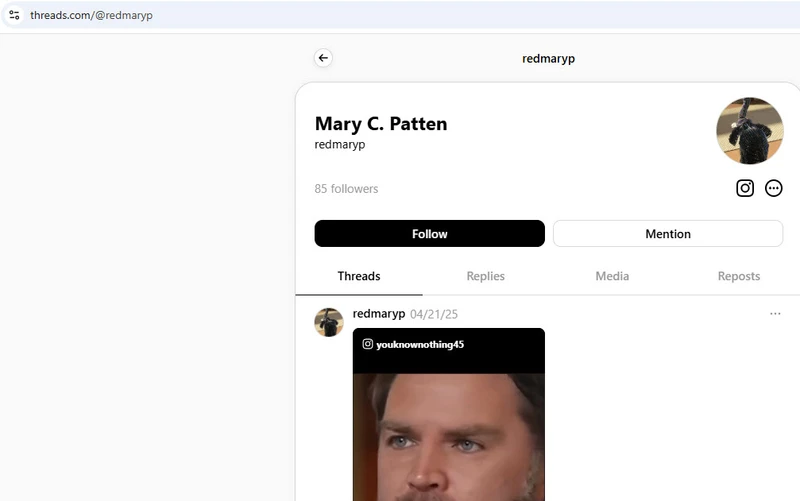The width and height of the screenshot is (800, 501).
Task: Click the Mary C. Patten profile name
Action: tap(381, 124)
